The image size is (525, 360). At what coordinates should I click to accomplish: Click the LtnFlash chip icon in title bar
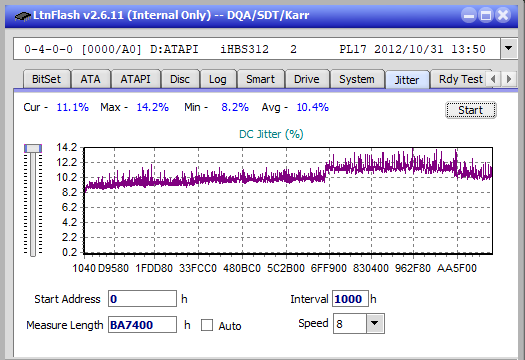[23, 15]
